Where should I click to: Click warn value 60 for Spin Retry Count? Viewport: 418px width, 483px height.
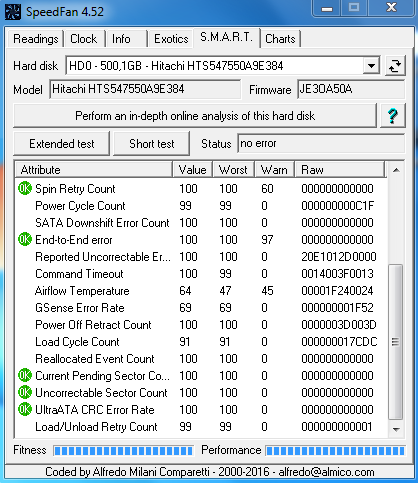point(267,189)
